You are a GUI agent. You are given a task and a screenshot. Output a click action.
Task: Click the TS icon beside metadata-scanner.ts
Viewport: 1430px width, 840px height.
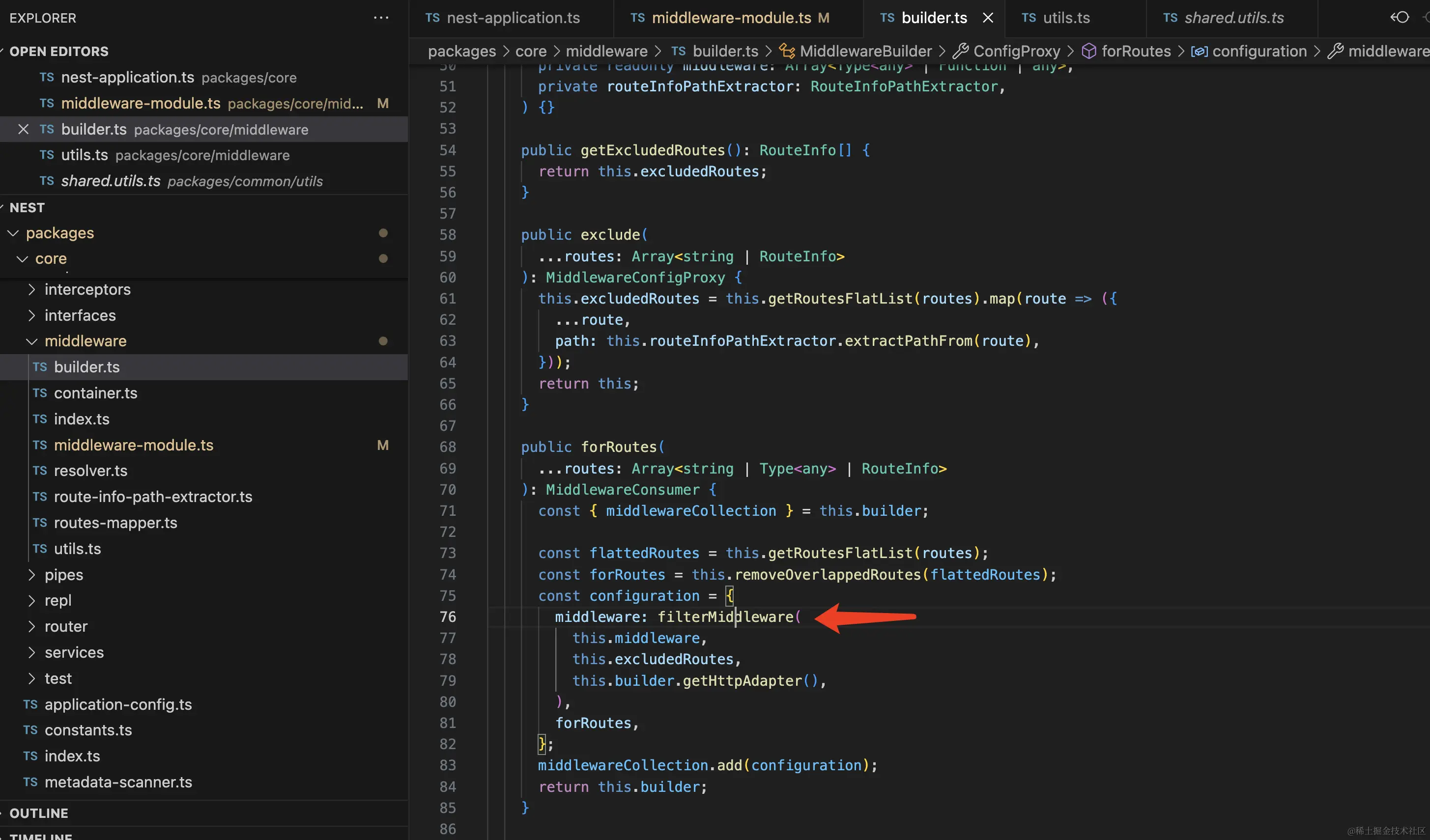pyautogui.click(x=30, y=782)
